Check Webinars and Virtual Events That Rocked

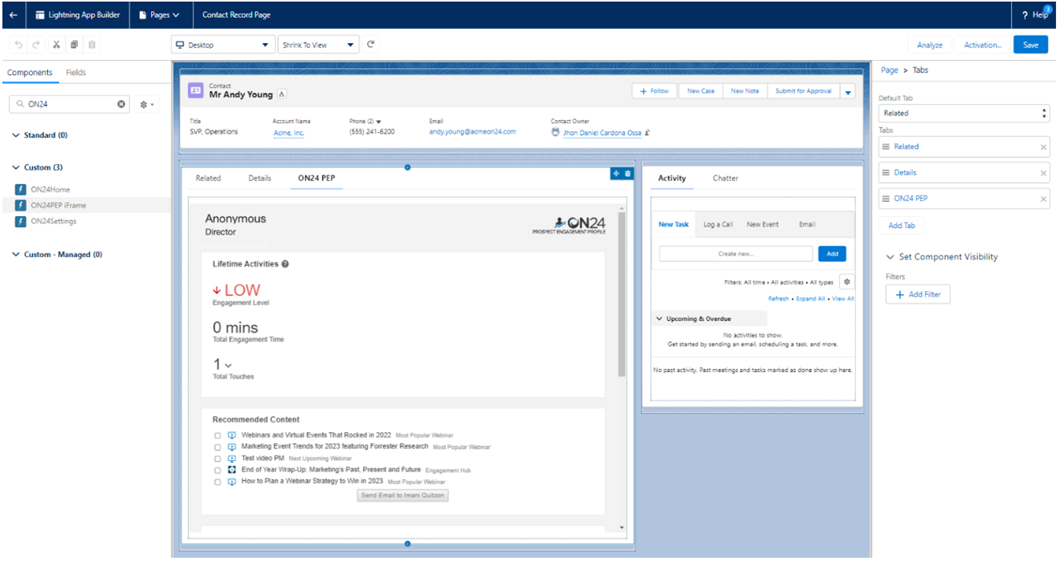218,436
